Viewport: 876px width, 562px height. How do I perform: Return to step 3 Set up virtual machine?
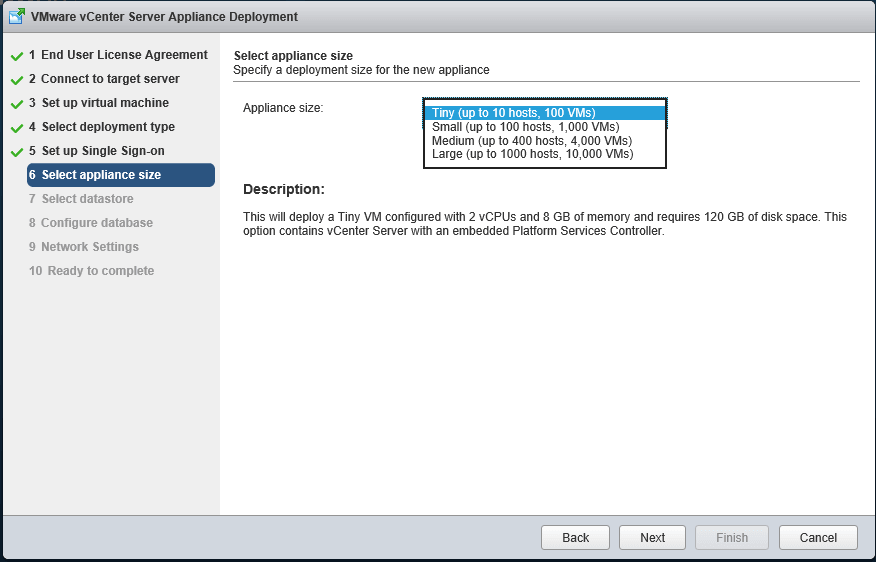[x=99, y=103]
